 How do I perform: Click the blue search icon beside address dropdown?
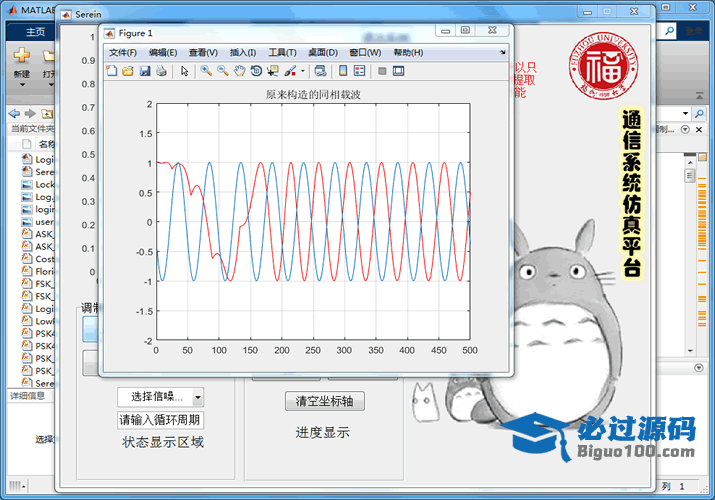pyautogui.click(x=699, y=113)
